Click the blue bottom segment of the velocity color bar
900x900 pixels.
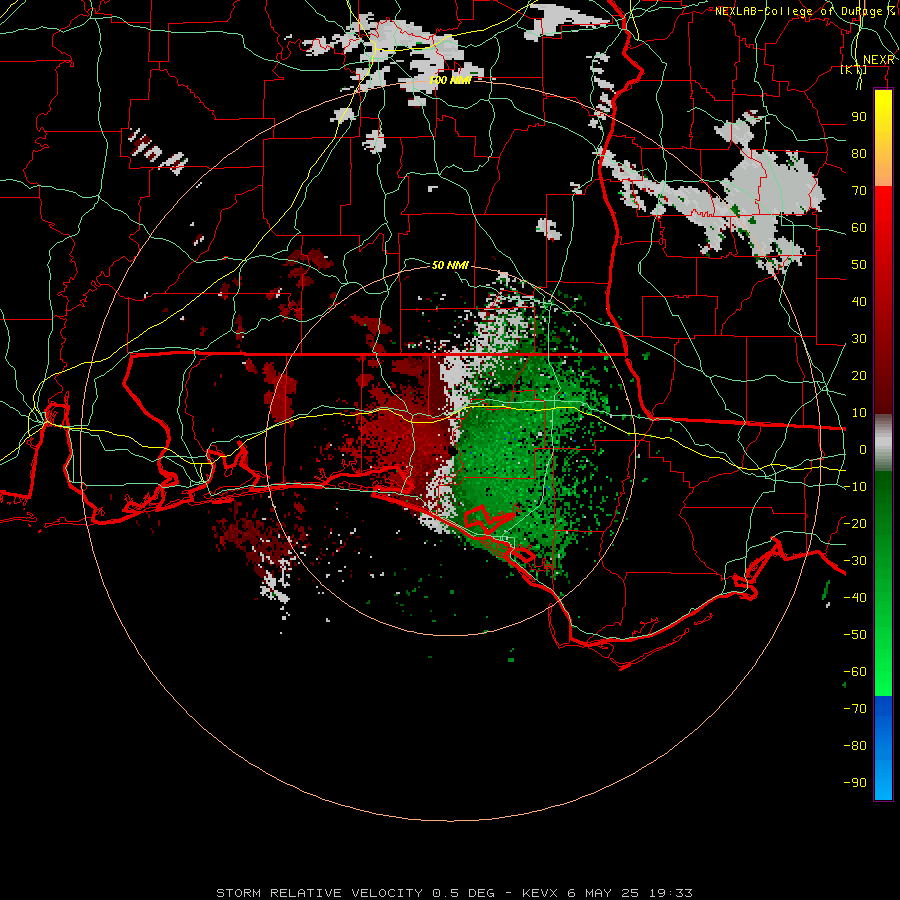pos(883,747)
